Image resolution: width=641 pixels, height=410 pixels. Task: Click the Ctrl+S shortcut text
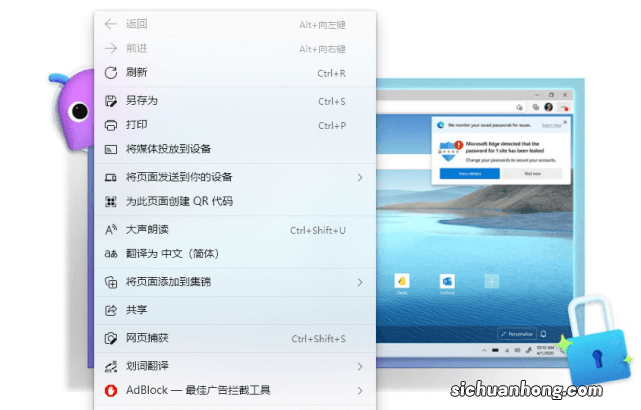332,101
